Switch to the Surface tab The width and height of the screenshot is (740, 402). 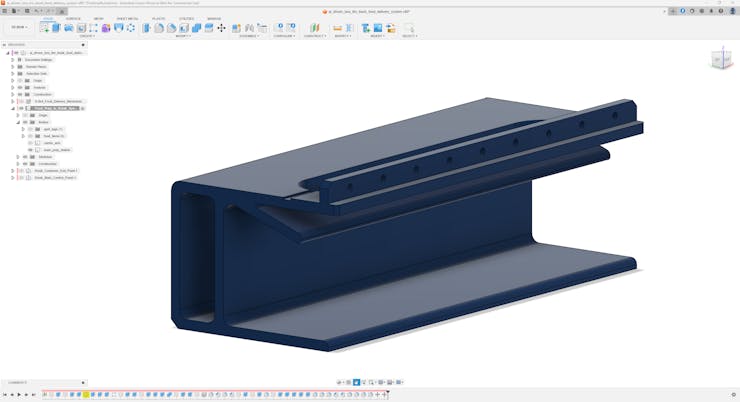[73, 18]
